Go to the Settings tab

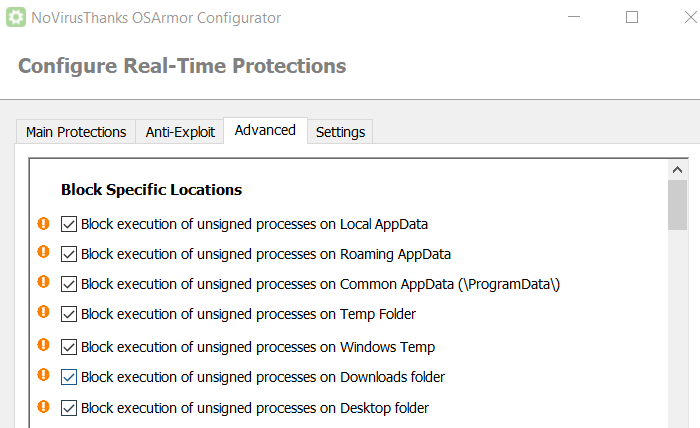[x=340, y=132]
